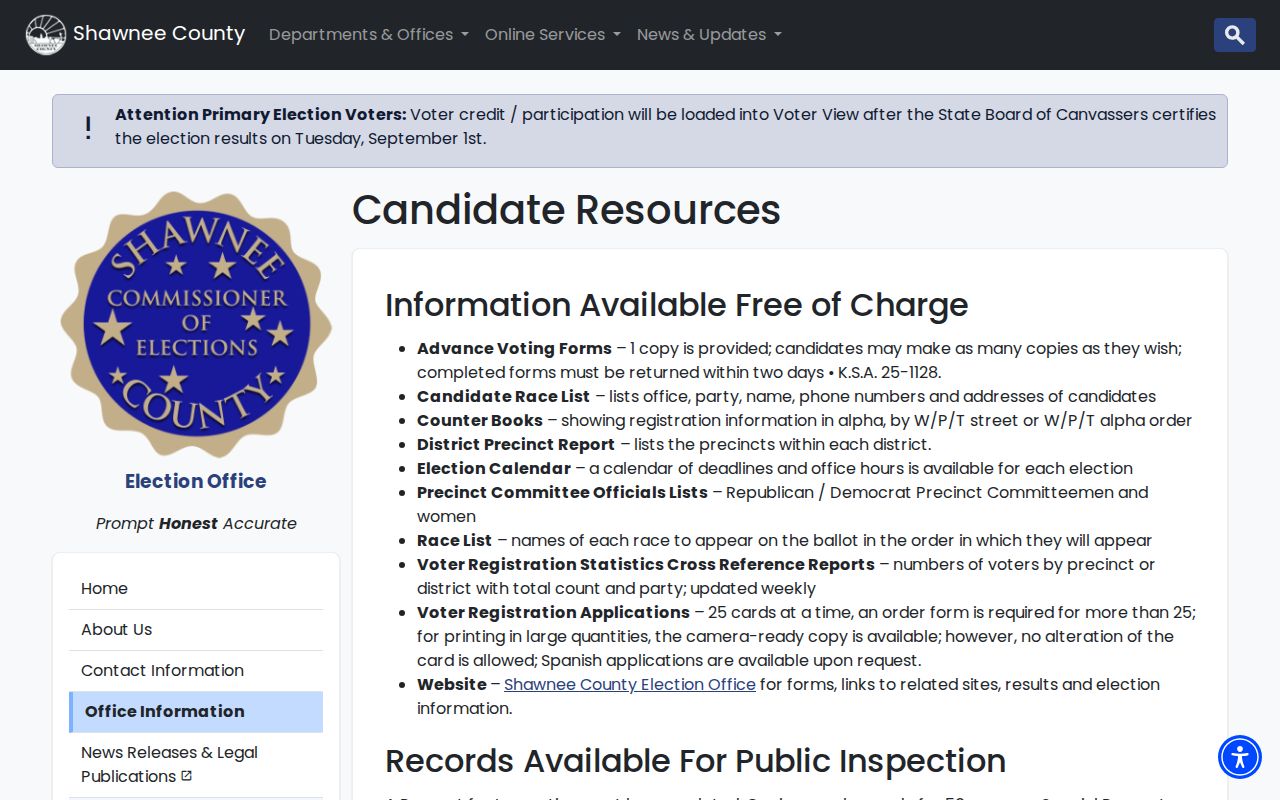Open the site search magnifier button
The image size is (1280, 800).
[1235, 35]
